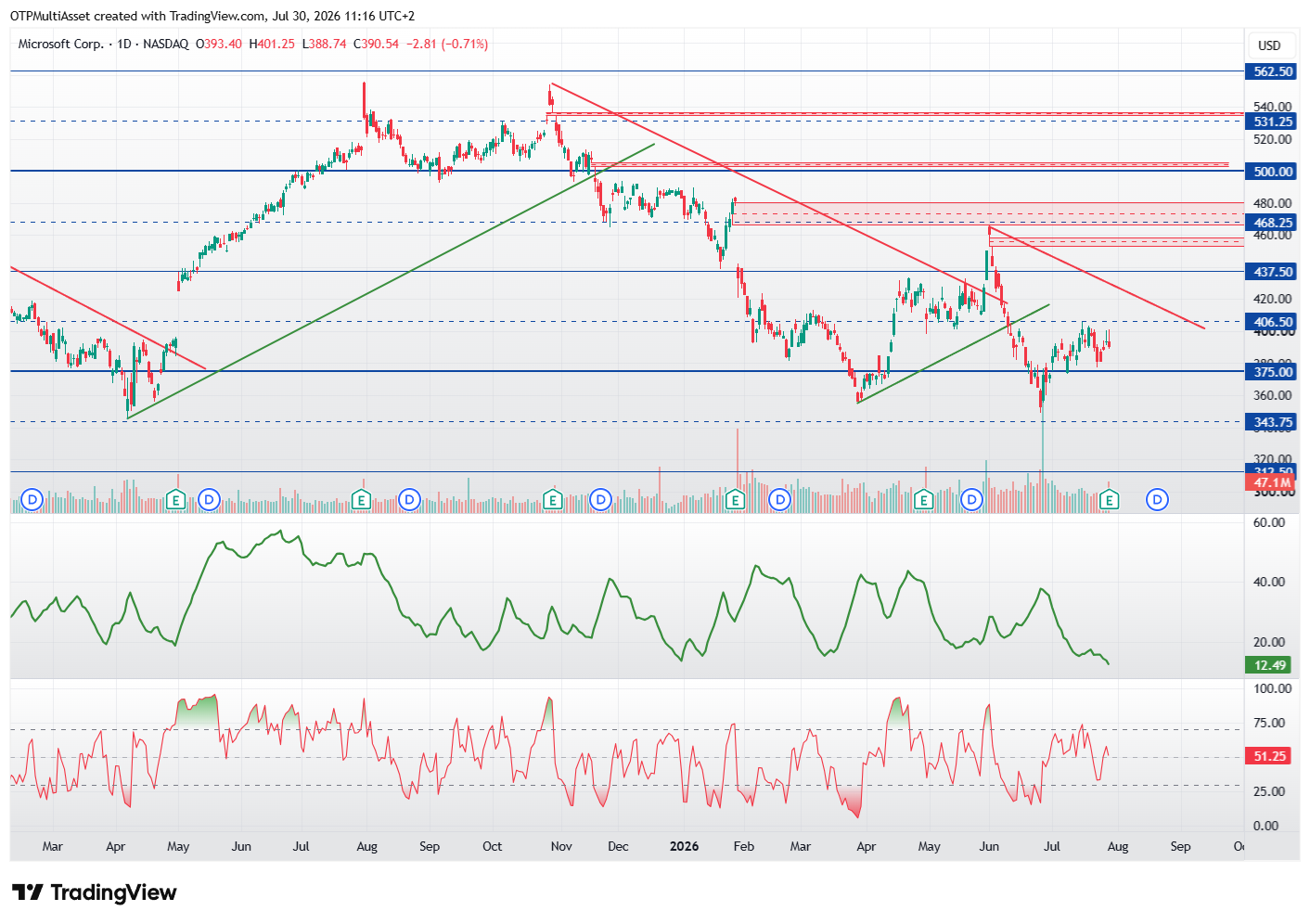Open the earnings E marker before November 2025
Screen dimensions: 1310x924
pyautogui.click(x=552, y=501)
